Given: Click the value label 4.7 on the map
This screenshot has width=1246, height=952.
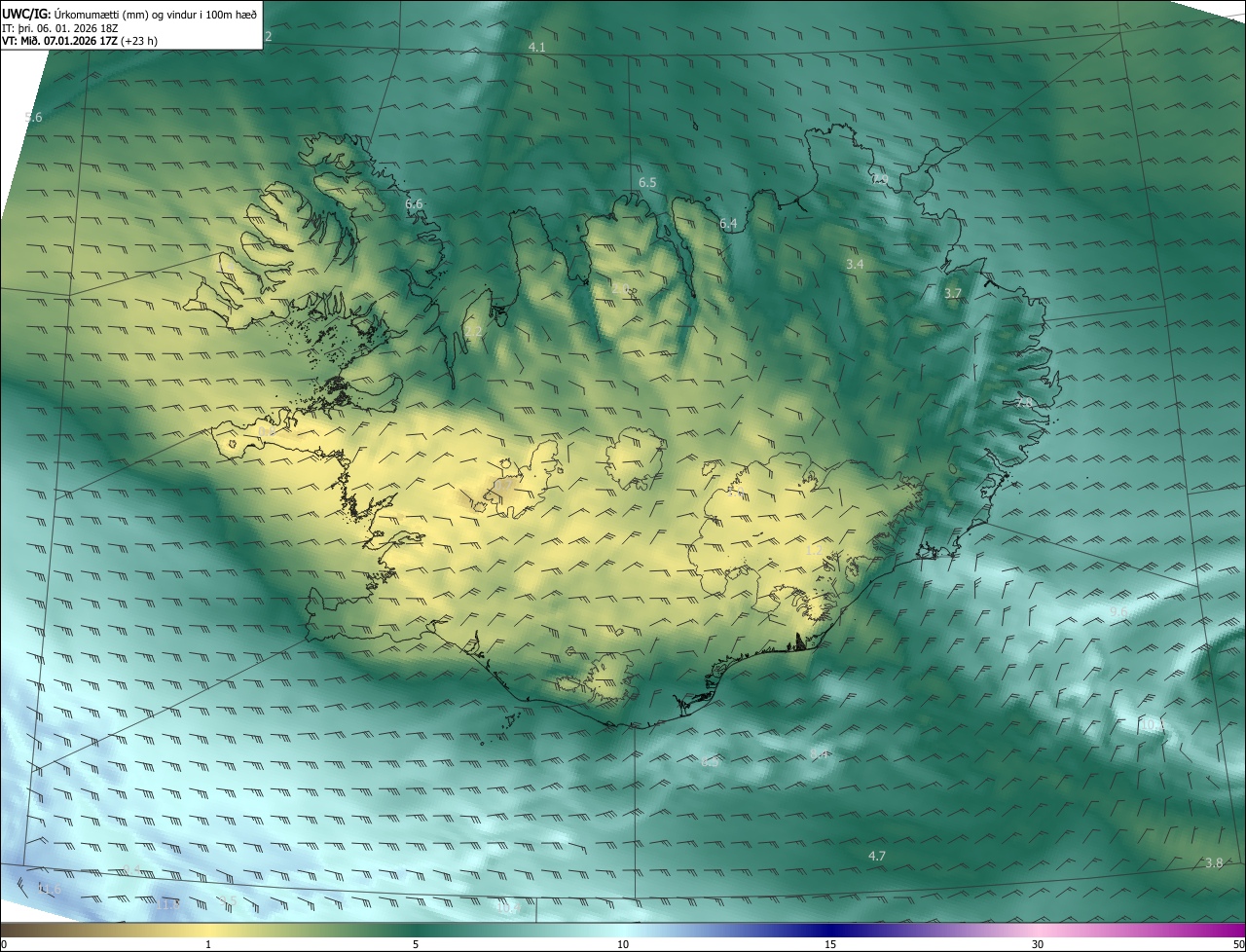Looking at the screenshot, I should [877, 856].
